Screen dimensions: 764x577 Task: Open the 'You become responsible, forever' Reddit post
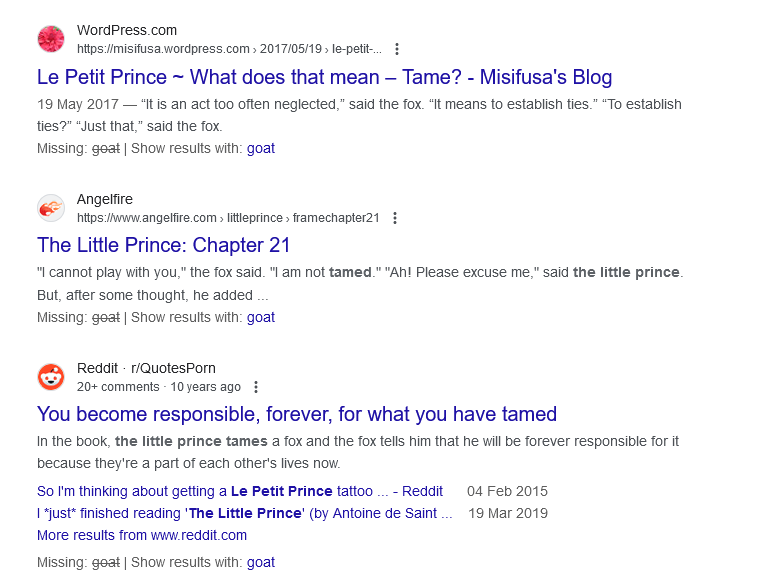tap(296, 414)
